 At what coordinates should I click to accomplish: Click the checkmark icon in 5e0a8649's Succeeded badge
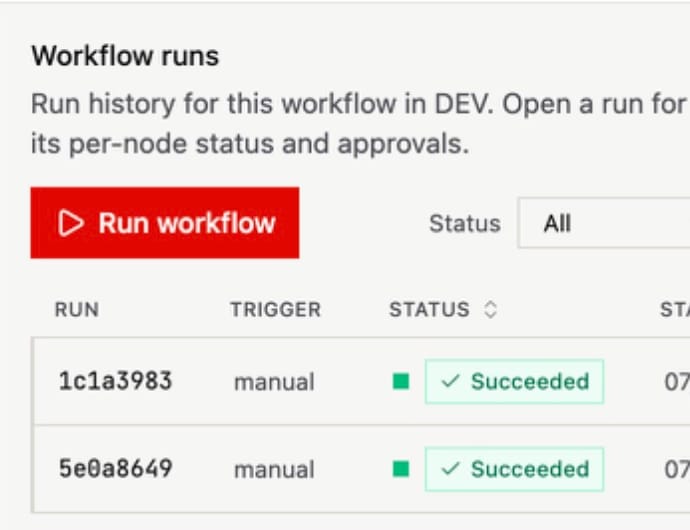pyautogui.click(x=451, y=469)
